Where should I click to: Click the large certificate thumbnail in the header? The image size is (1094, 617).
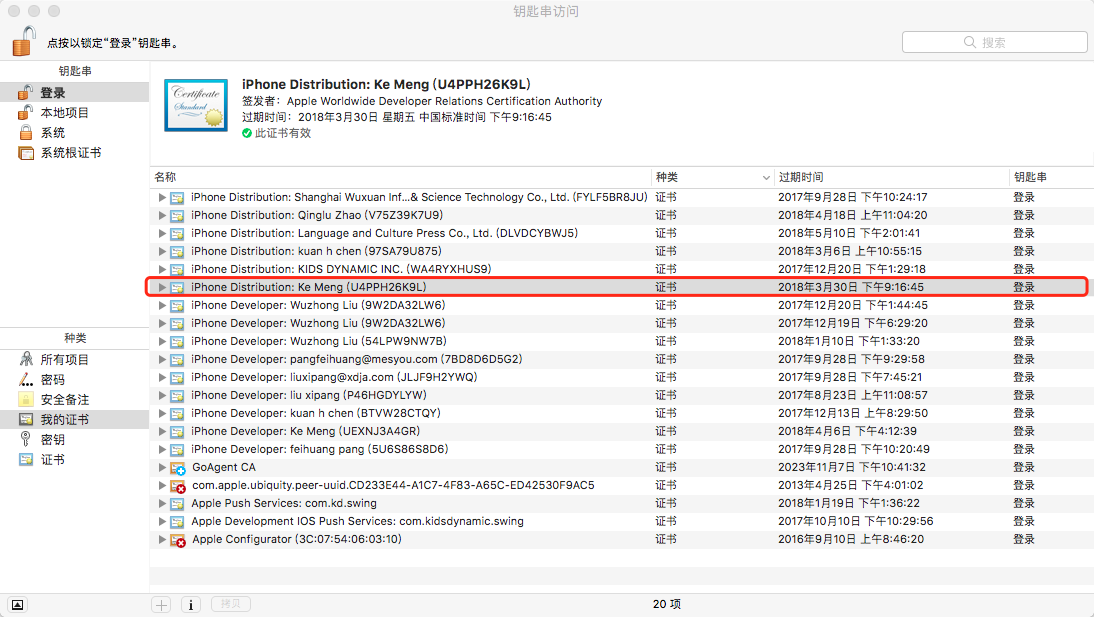(x=196, y=105)
